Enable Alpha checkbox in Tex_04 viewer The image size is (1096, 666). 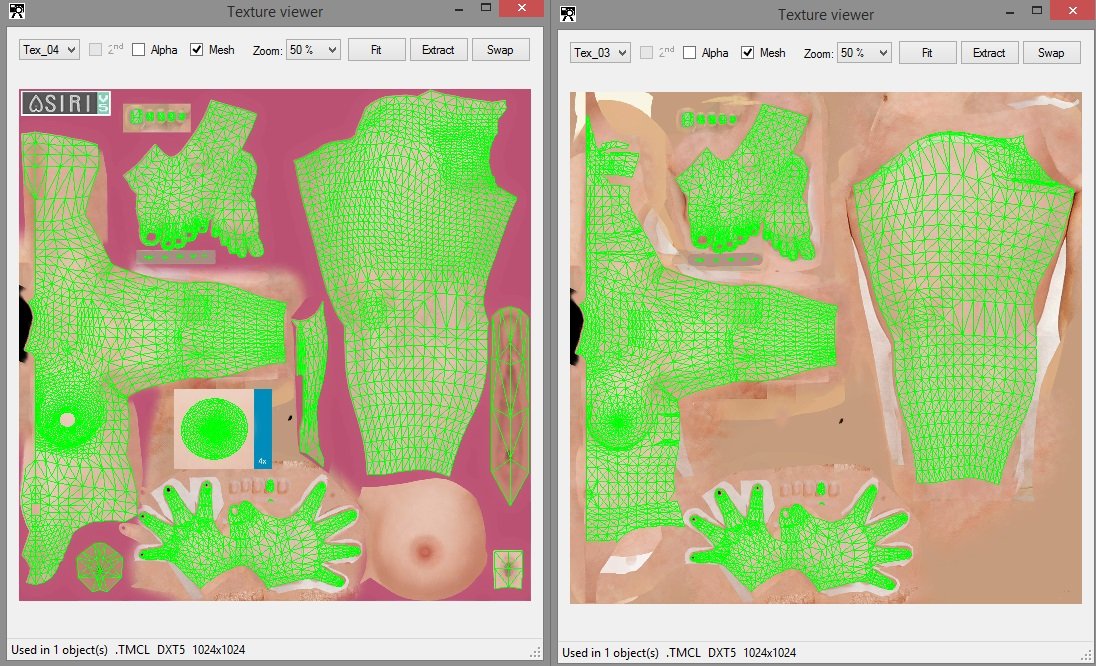click(x=138, y=50)
